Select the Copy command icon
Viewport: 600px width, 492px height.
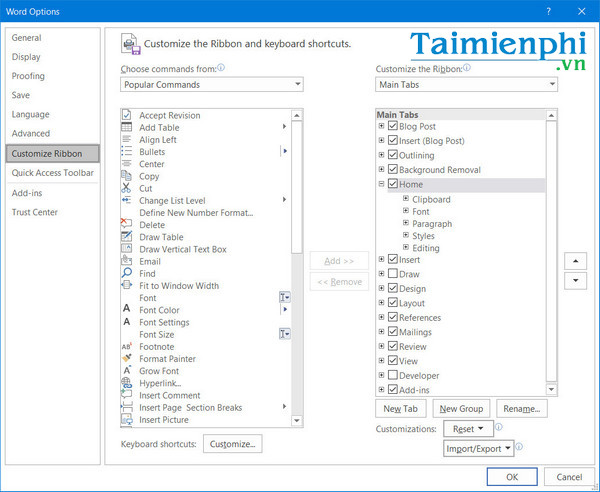127,176
